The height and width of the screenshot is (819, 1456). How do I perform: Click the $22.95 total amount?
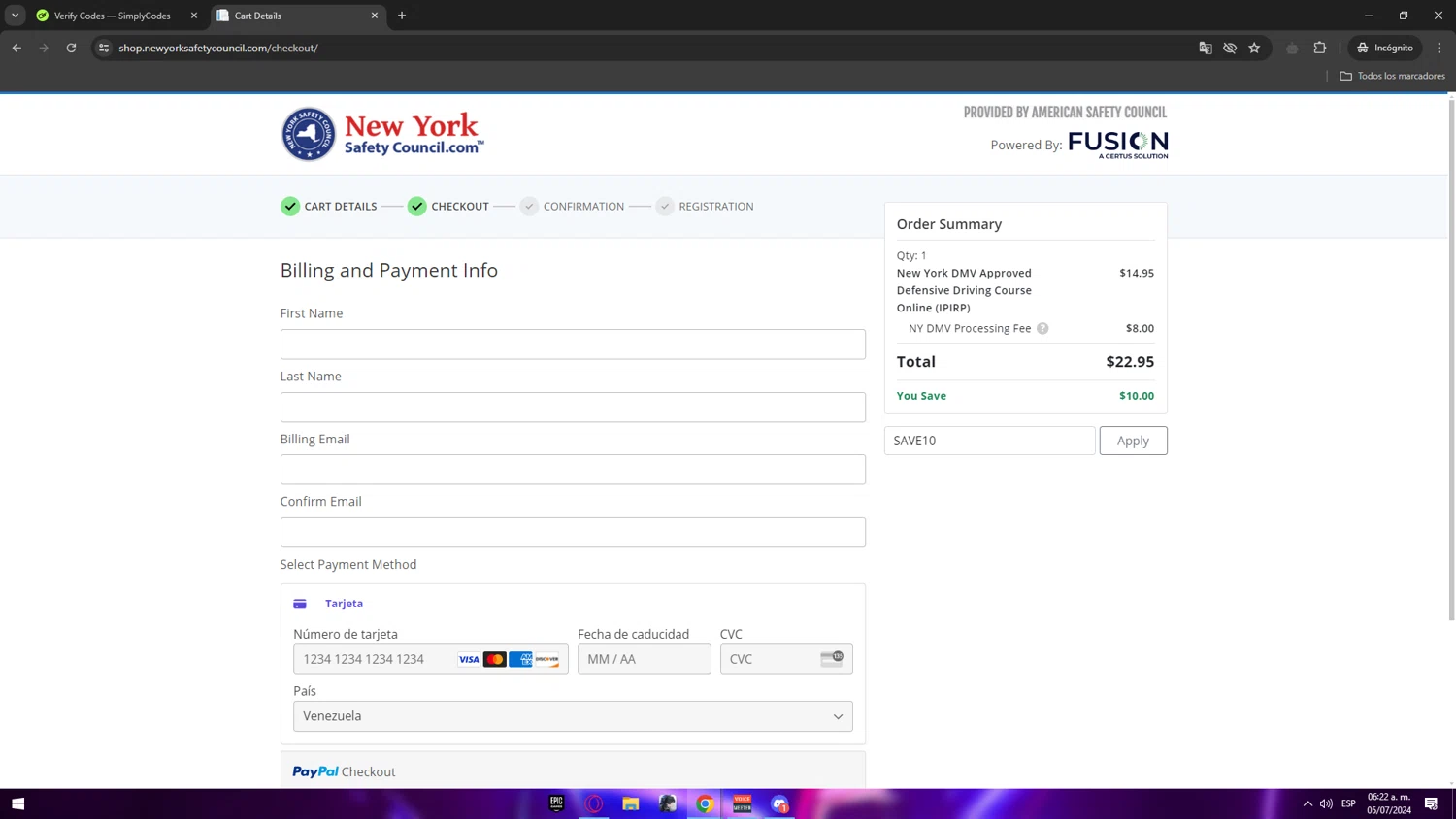click(1130, 362)
